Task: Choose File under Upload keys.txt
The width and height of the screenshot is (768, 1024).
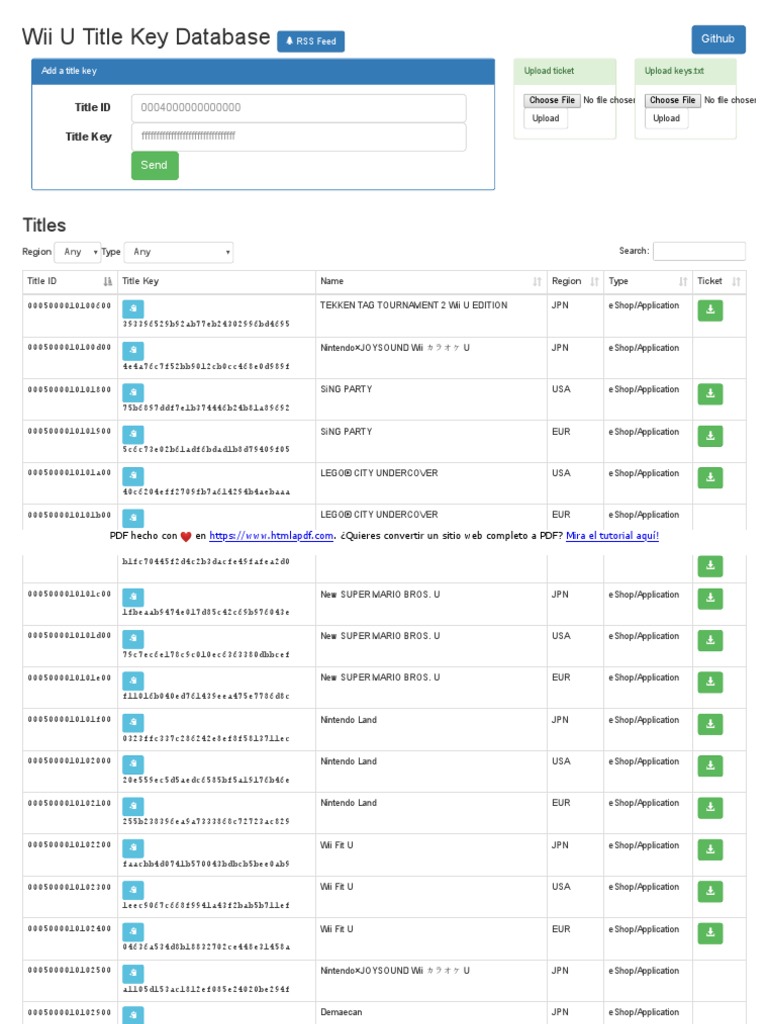Action: coord(673,101)
